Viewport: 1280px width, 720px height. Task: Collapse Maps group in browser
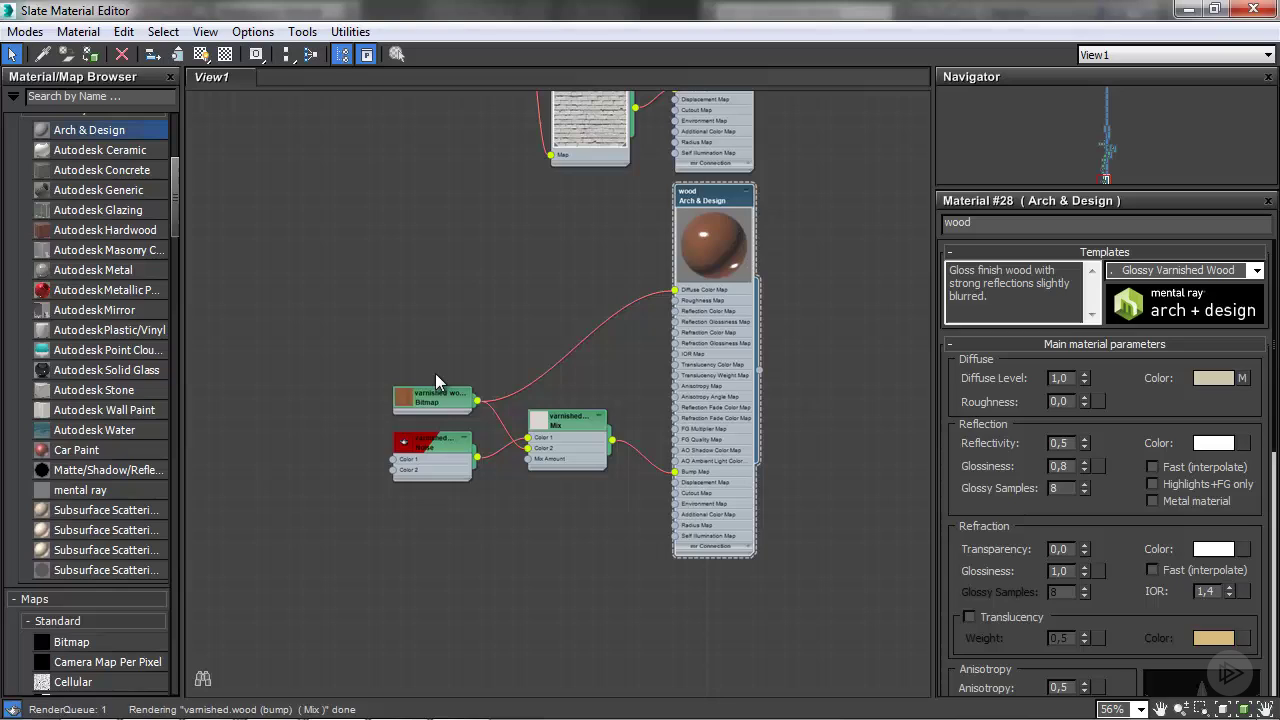pyautogui.click(x=14, y=599)
